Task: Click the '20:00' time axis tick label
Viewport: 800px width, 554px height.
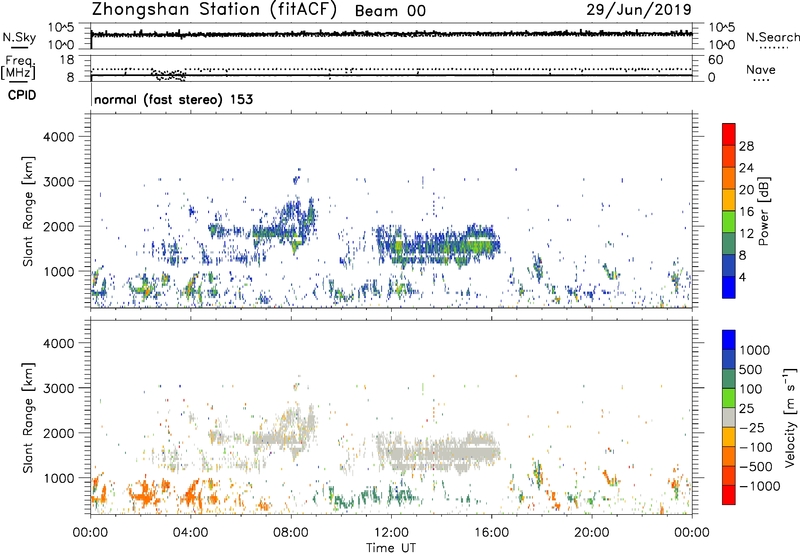Action: 592,533
